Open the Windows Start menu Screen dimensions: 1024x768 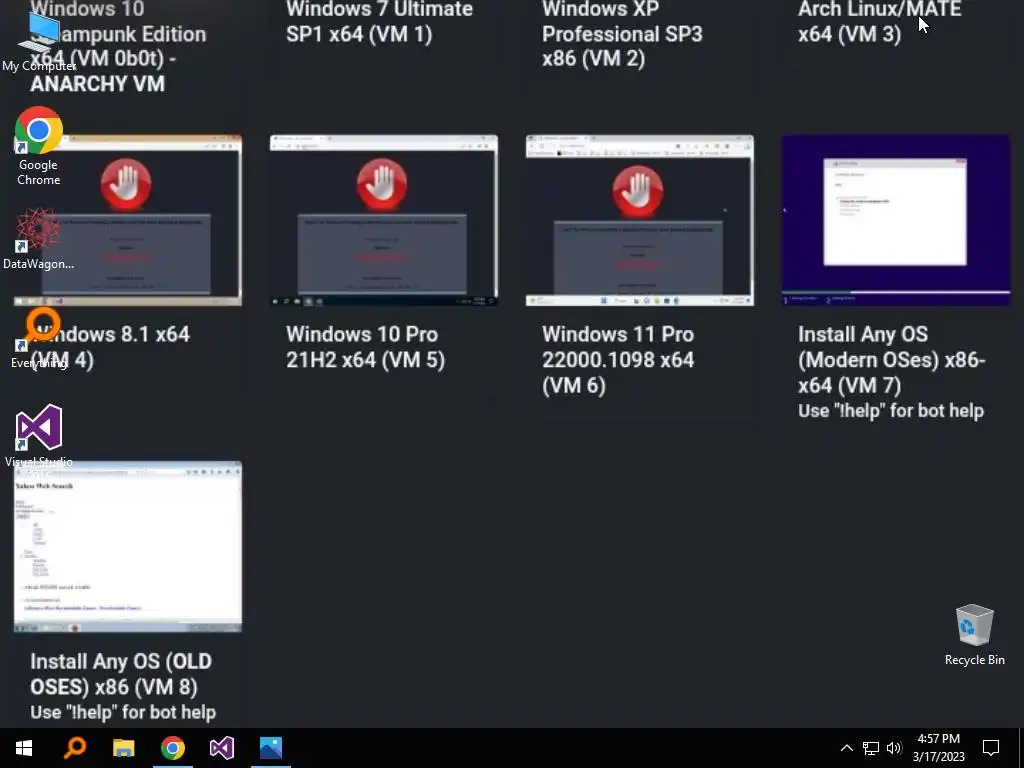coord(24,748)
